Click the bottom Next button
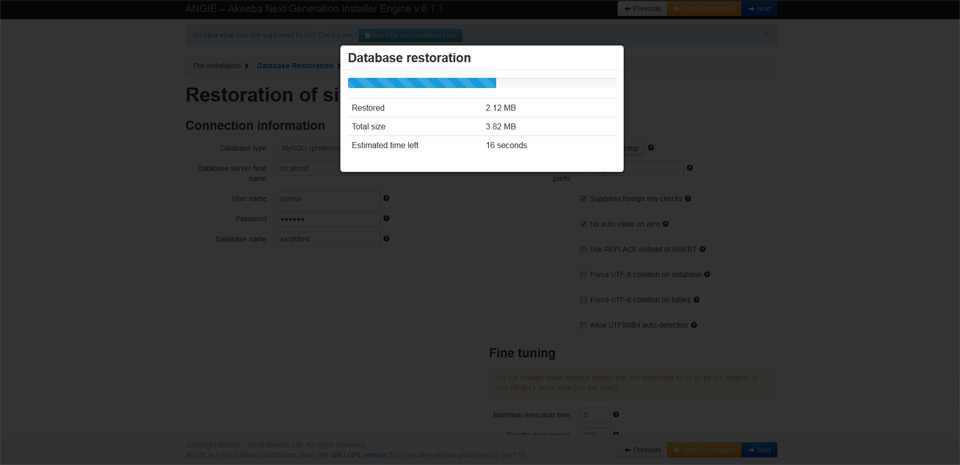The height and width of the screenshot is (465, 960). (x=759, y=450)
